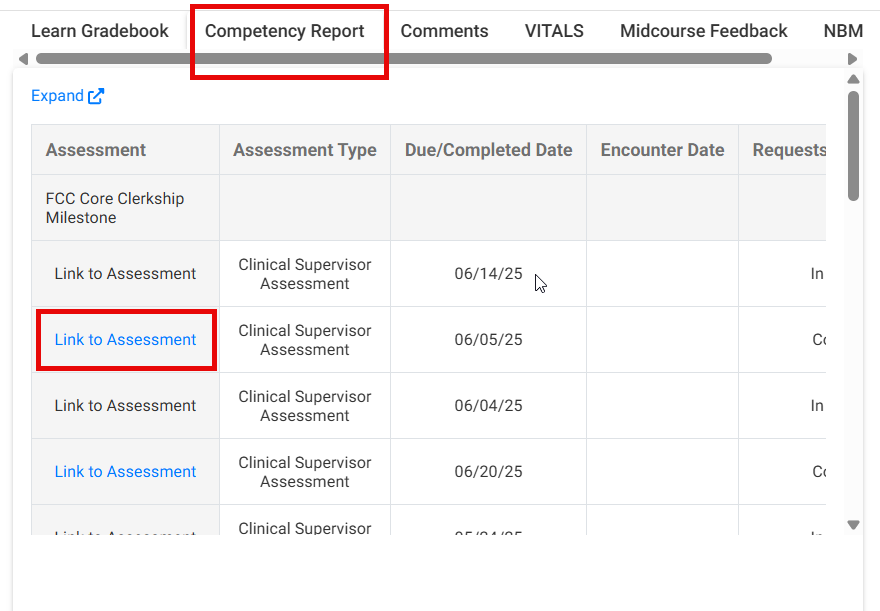This screenshot has width=880, height=611.
Task: Open Link to Assessment dated 06/05/25
Action: click(125, 339)
